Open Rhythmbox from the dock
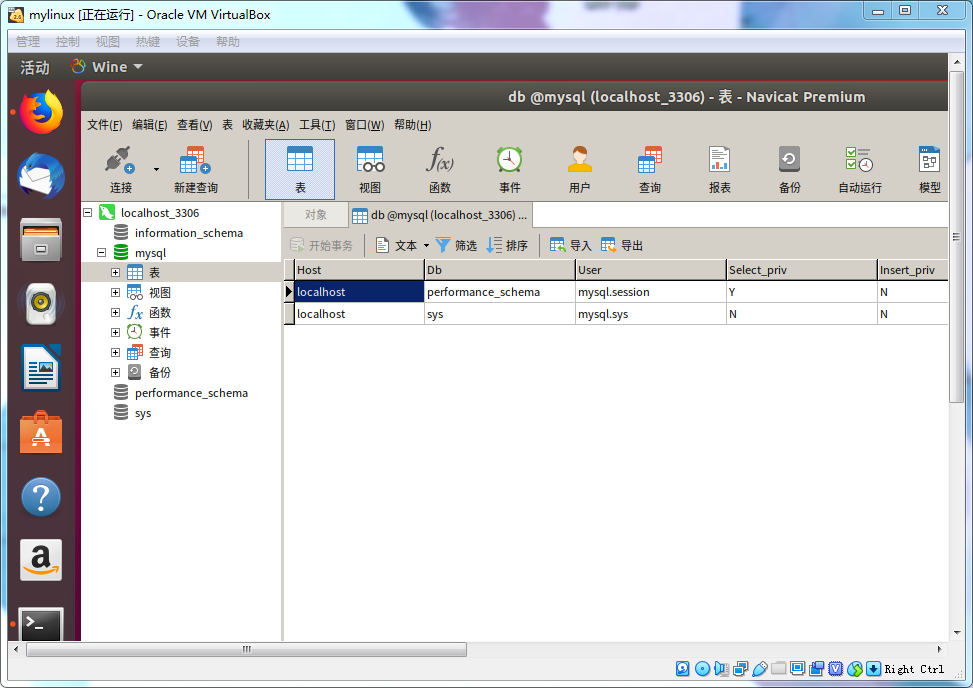This screenshot has width=973, height=688. tap(41, 303)
